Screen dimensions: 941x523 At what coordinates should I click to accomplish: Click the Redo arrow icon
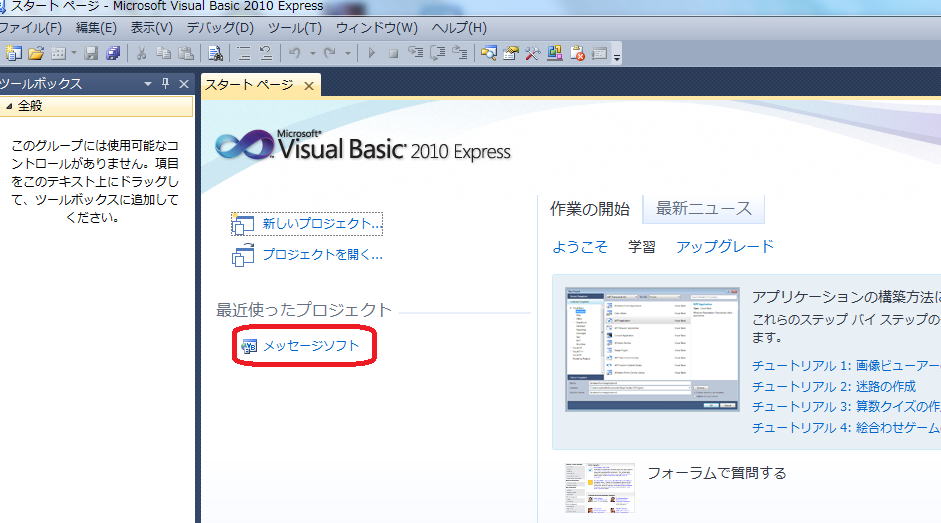pos(329,53)
